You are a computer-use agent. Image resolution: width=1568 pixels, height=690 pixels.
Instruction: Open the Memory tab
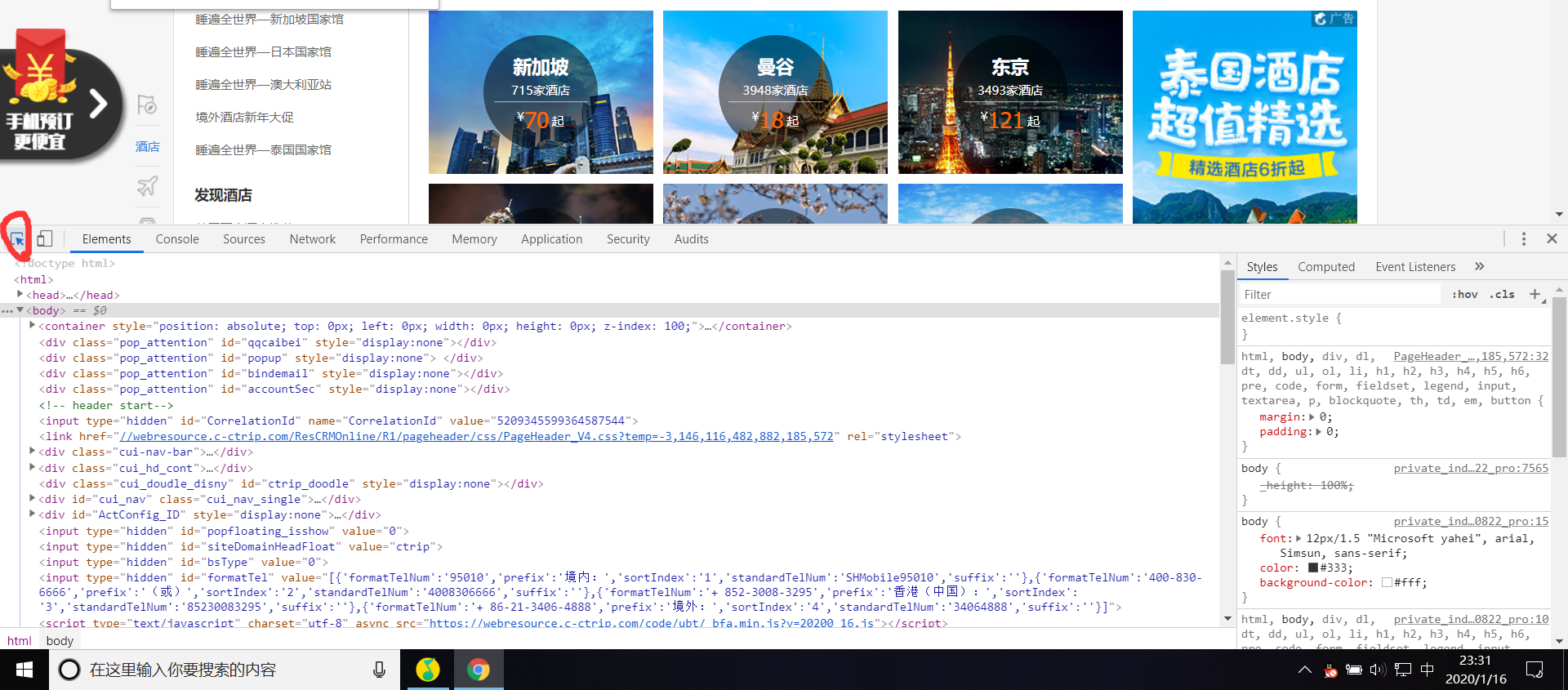coord(474,239)
